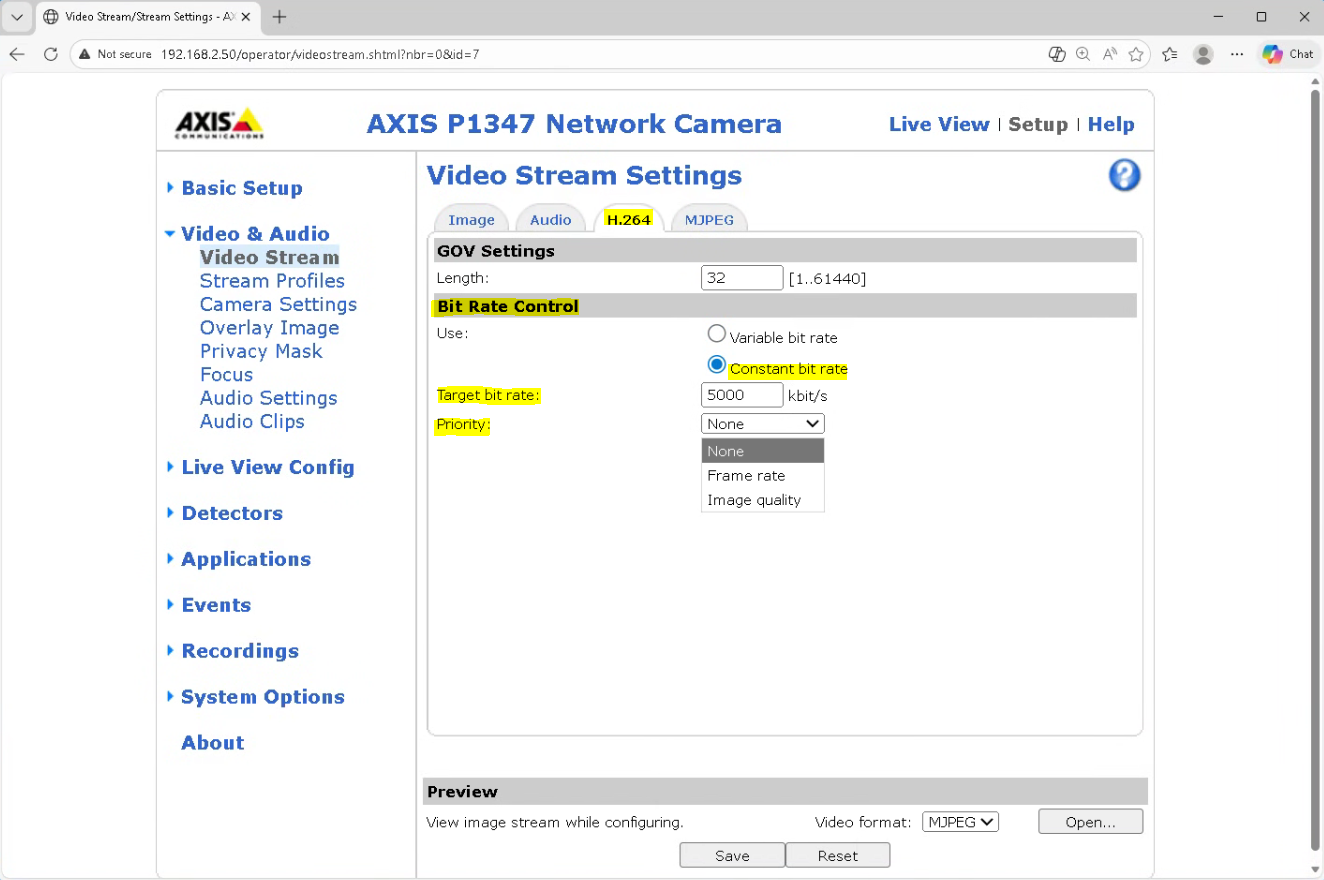This screenshot has width=1324, height=880.
Task: Close the Video Stream/Stream Settings browser tab
Action: pos(246,17)
